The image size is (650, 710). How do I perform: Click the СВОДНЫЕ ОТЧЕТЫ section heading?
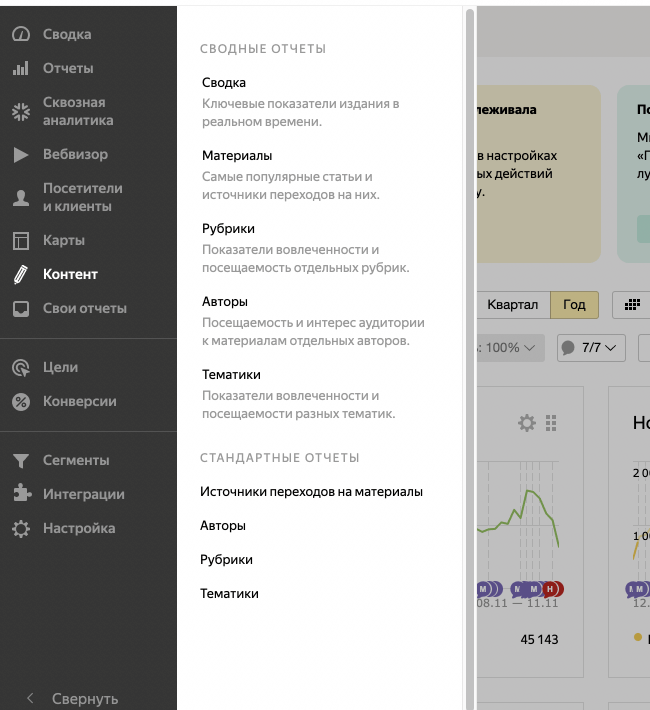[263, 49]
